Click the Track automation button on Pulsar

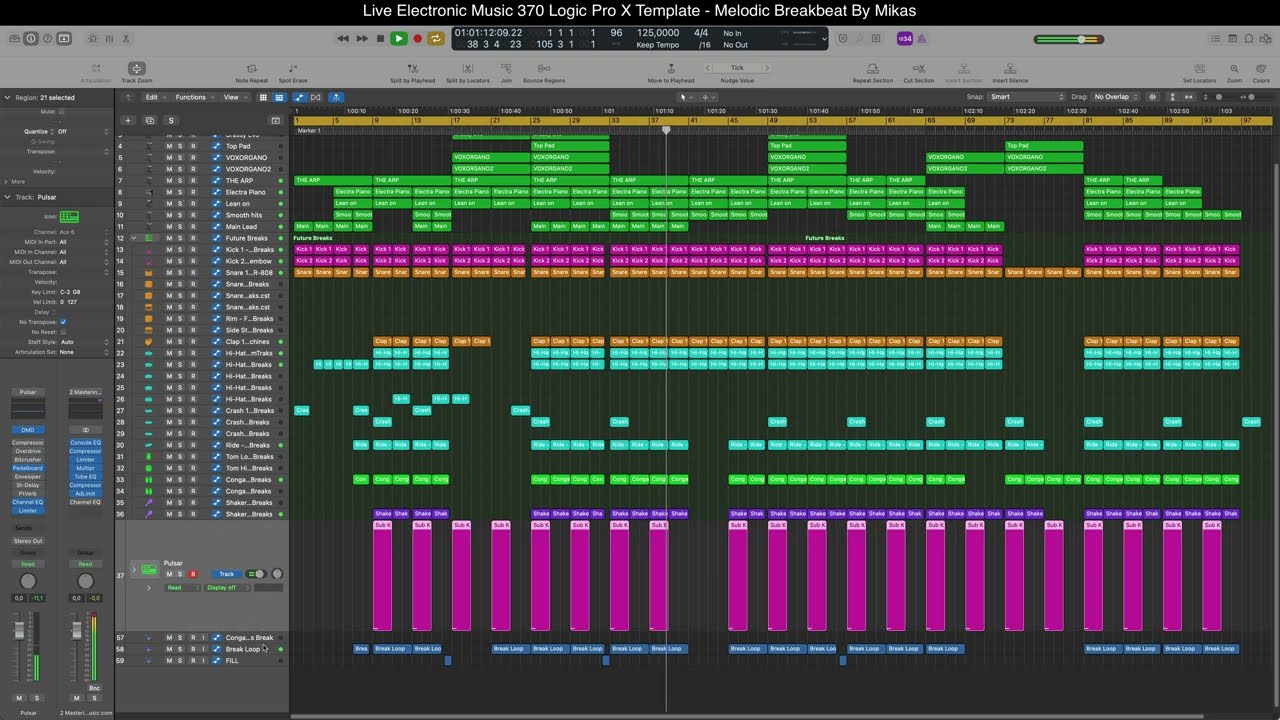227,574
